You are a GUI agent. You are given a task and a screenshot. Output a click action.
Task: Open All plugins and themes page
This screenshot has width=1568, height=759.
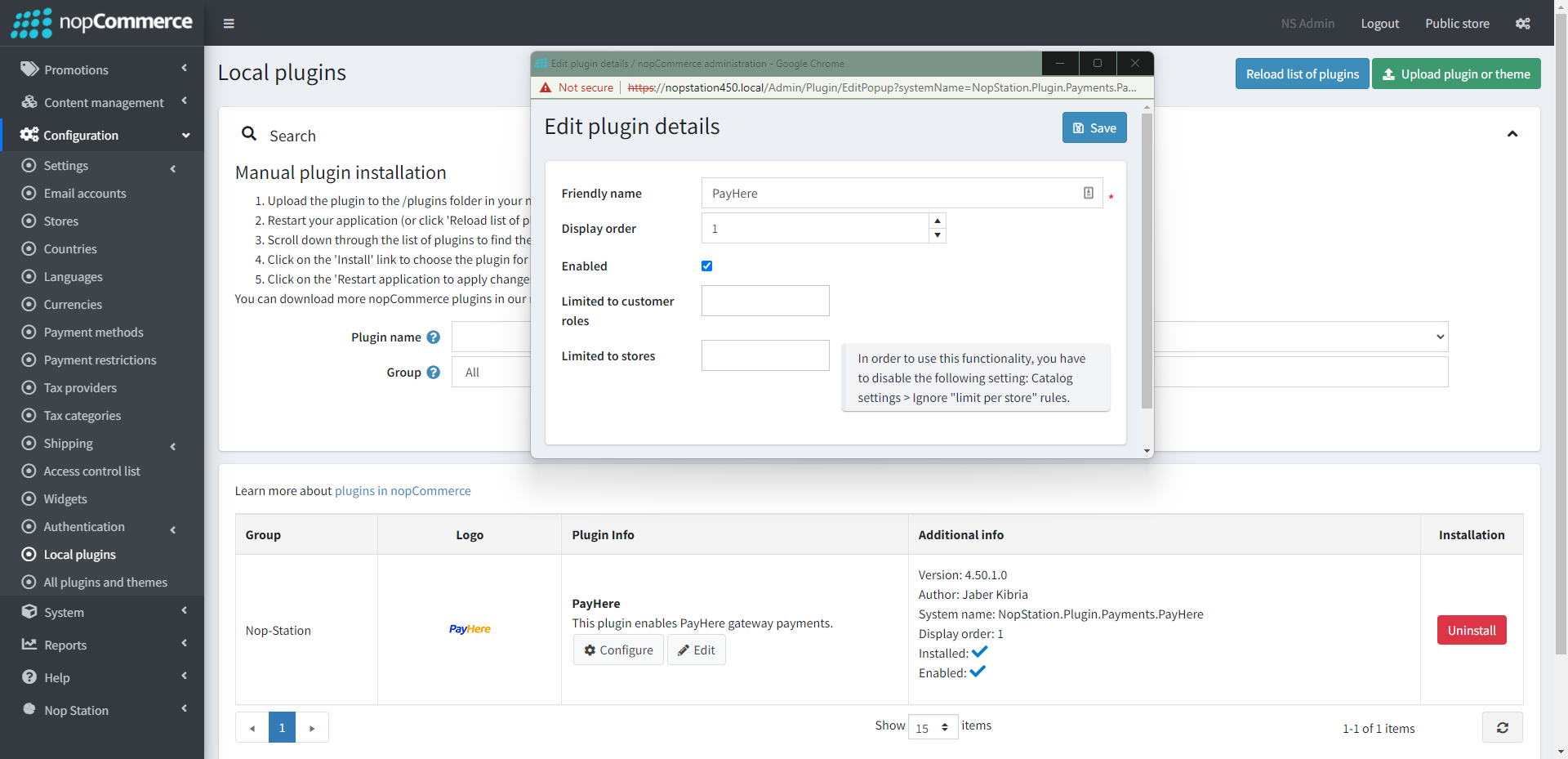click(x=105, y=583)
